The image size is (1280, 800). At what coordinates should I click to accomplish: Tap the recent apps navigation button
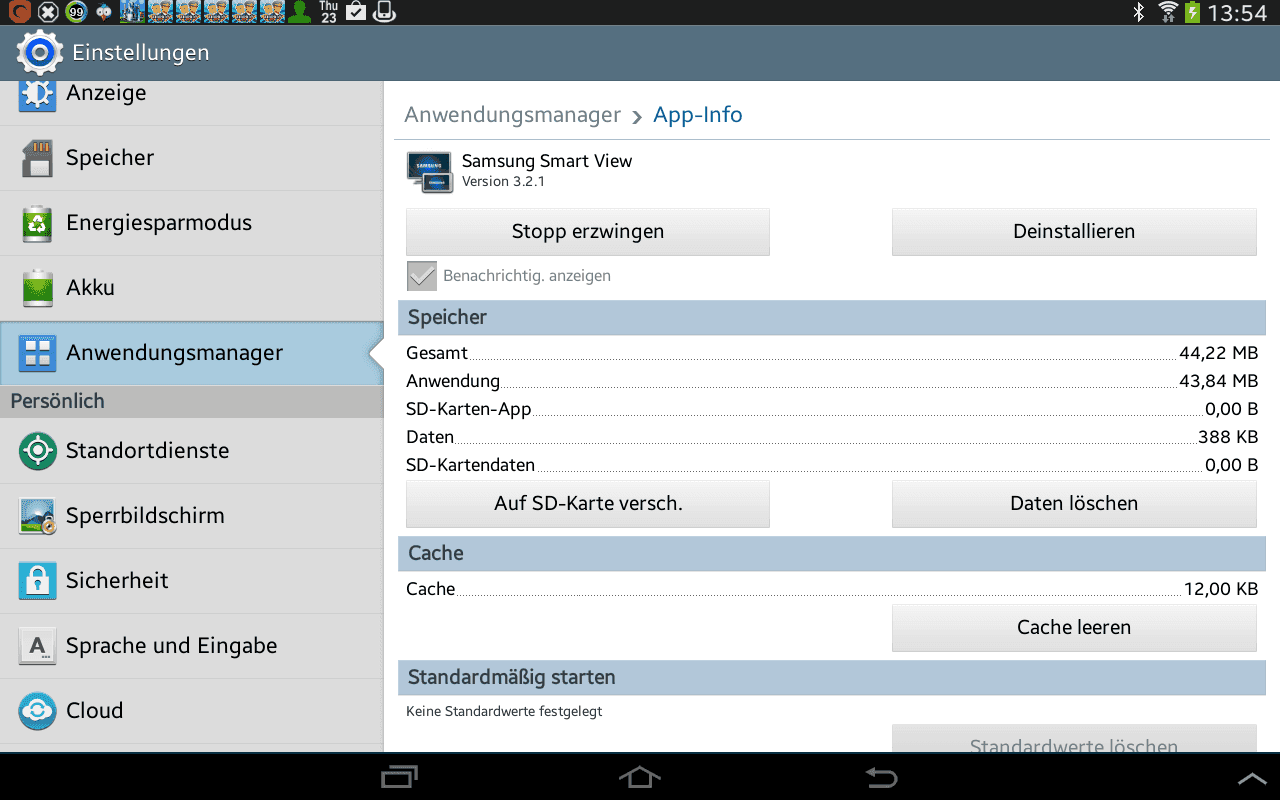click(x=399, y=776)
